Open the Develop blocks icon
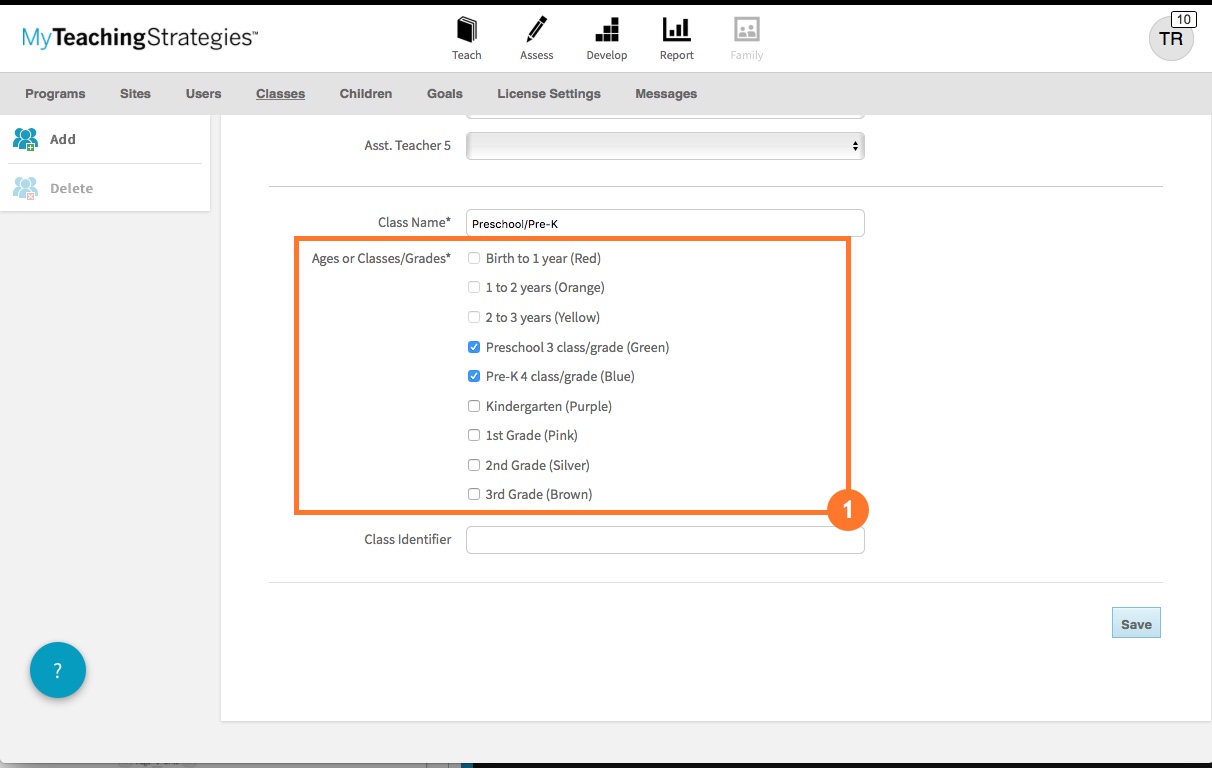Screen dimensions: 1212x768 [x=606, y=30]
